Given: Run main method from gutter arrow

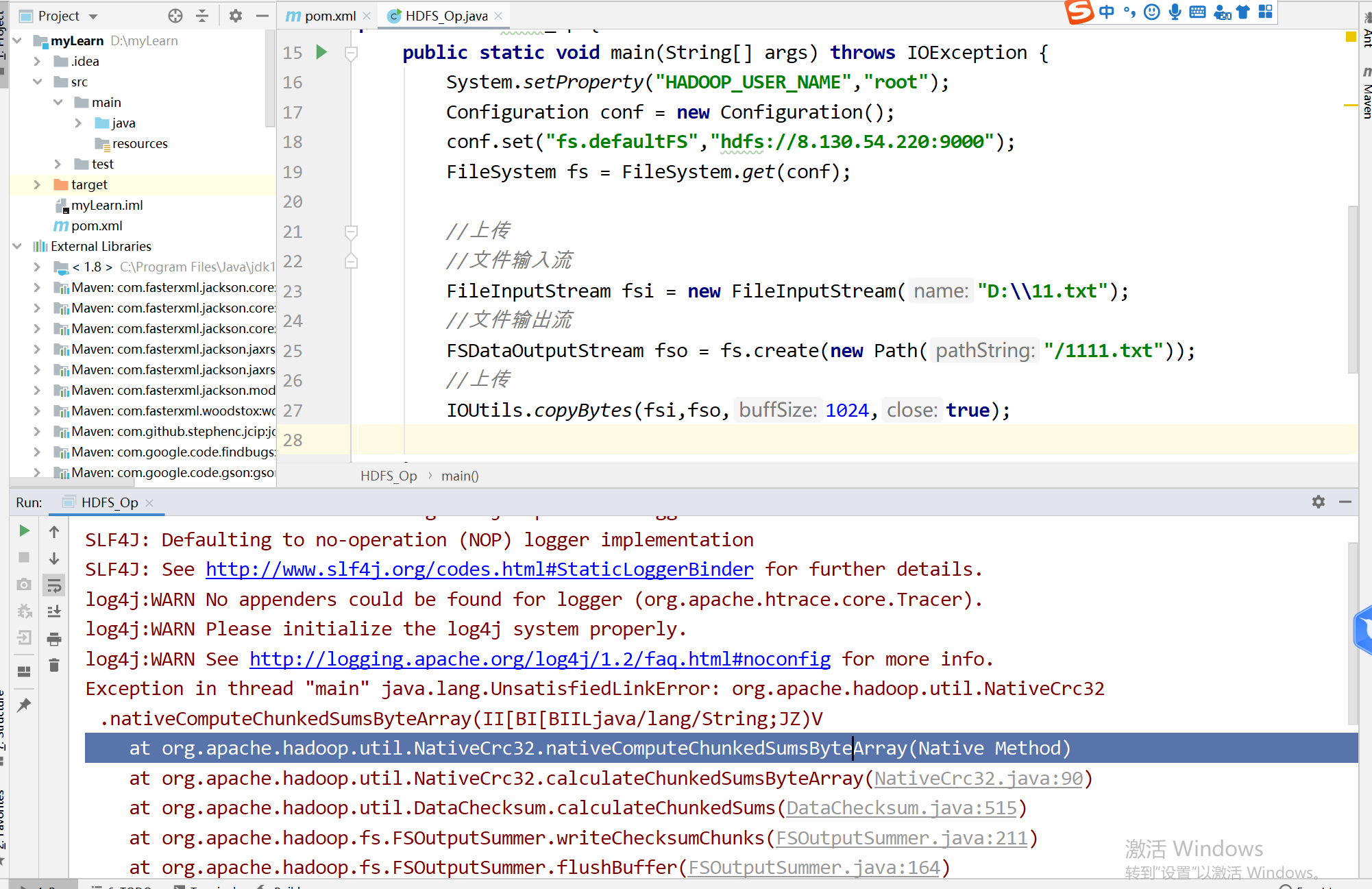Looking at the screenshot, I should (321, 52).
